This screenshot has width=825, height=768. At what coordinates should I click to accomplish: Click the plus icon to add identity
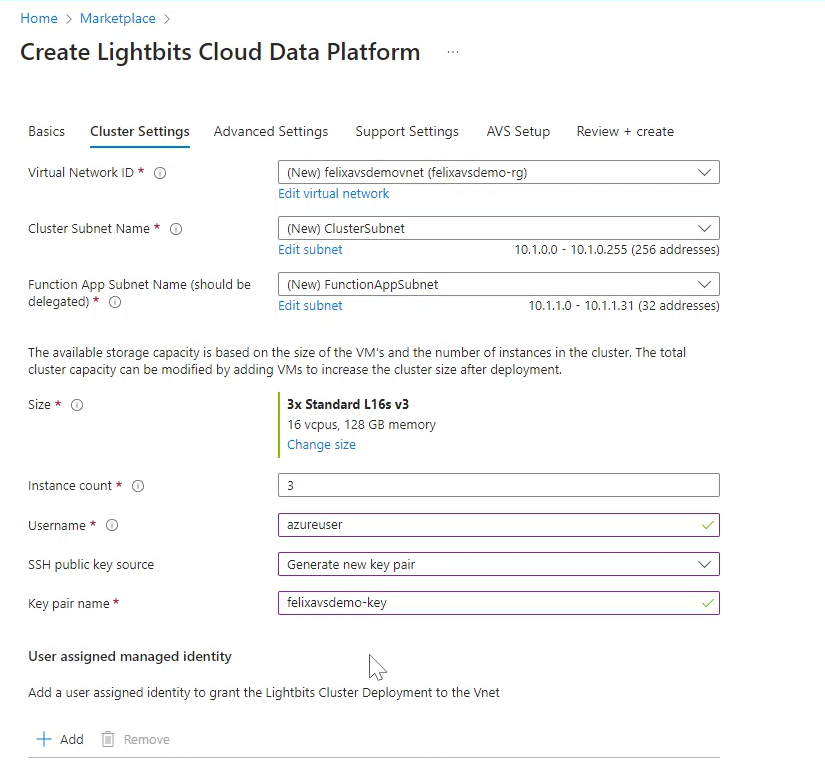click(44, 739)
